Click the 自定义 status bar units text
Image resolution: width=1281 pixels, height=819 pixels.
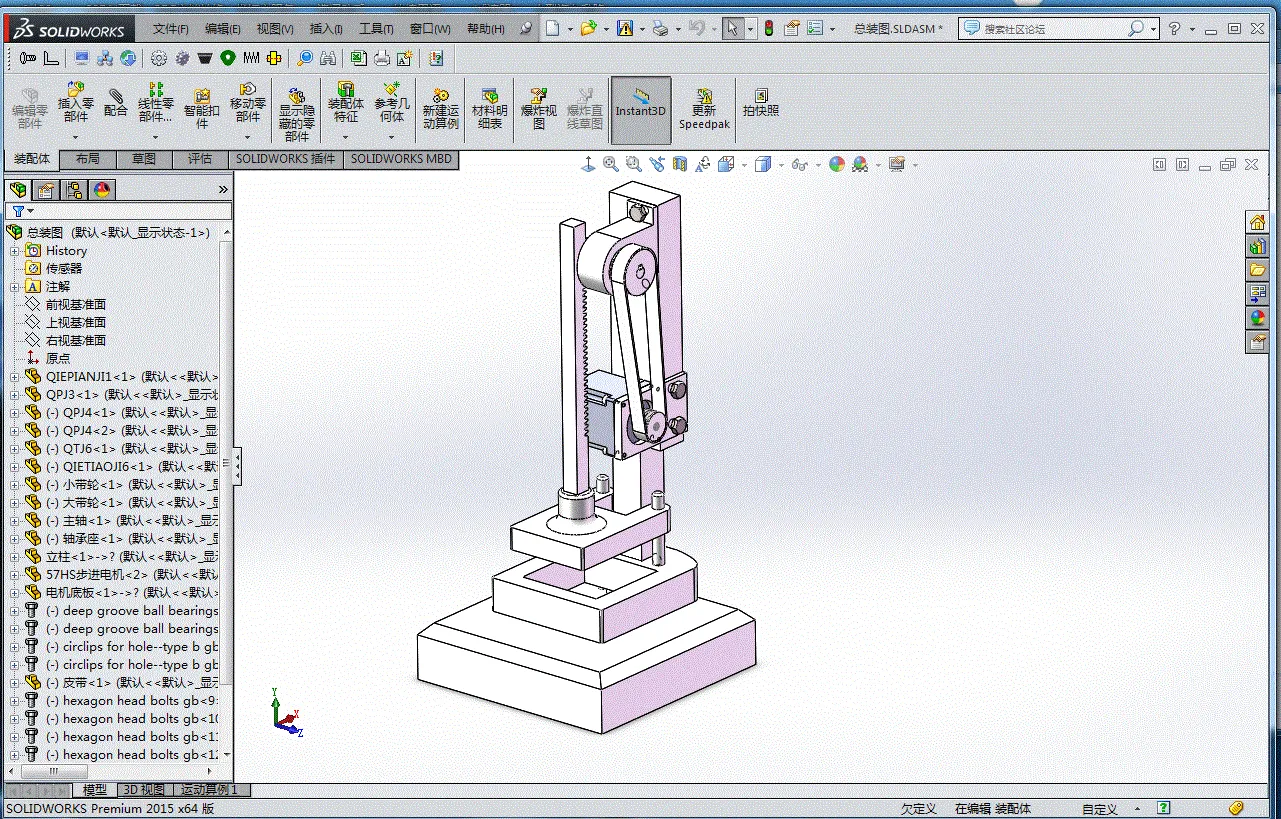(1099, 809)
